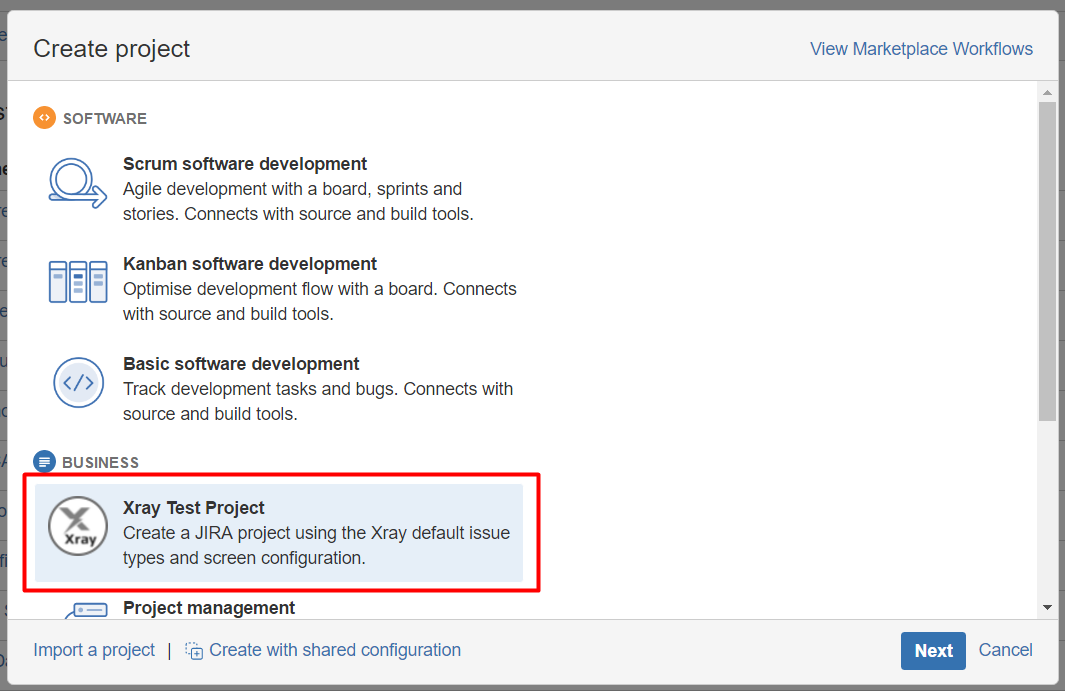Select Scrum software development template

coord(279,188)
